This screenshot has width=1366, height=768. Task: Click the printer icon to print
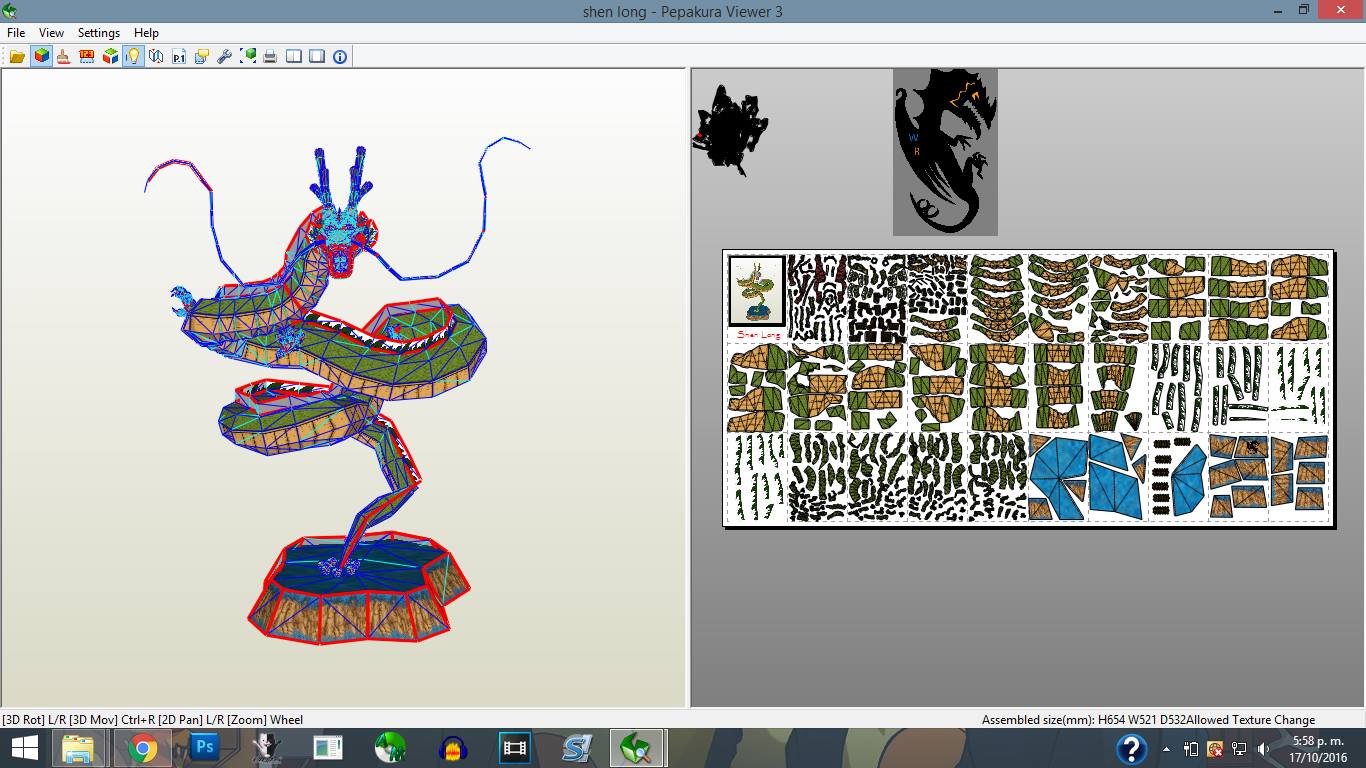270,56
